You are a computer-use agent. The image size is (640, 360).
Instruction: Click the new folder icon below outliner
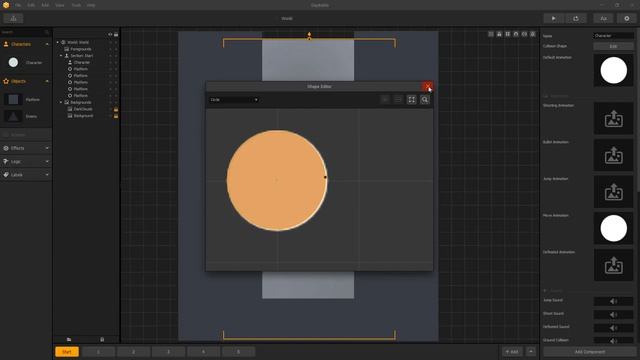(69, 339)
